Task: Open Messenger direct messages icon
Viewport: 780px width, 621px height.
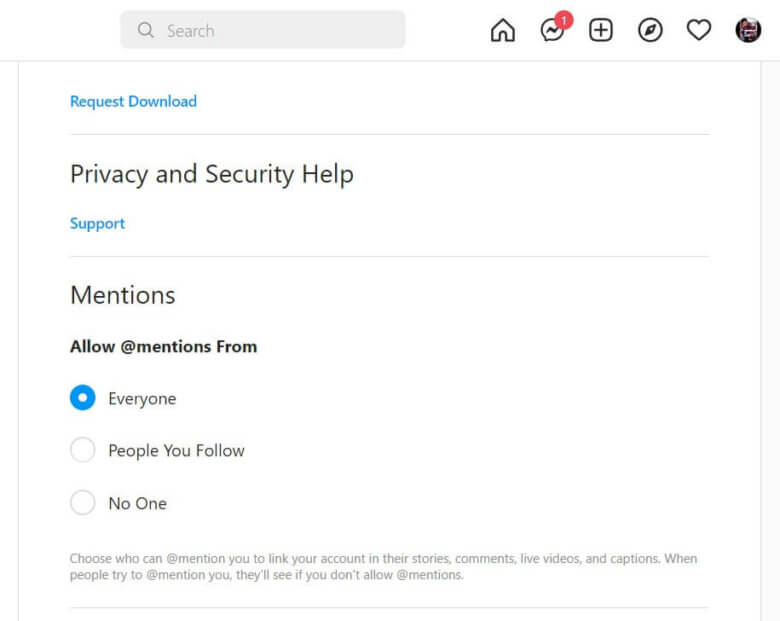Action: click(551, 32)
